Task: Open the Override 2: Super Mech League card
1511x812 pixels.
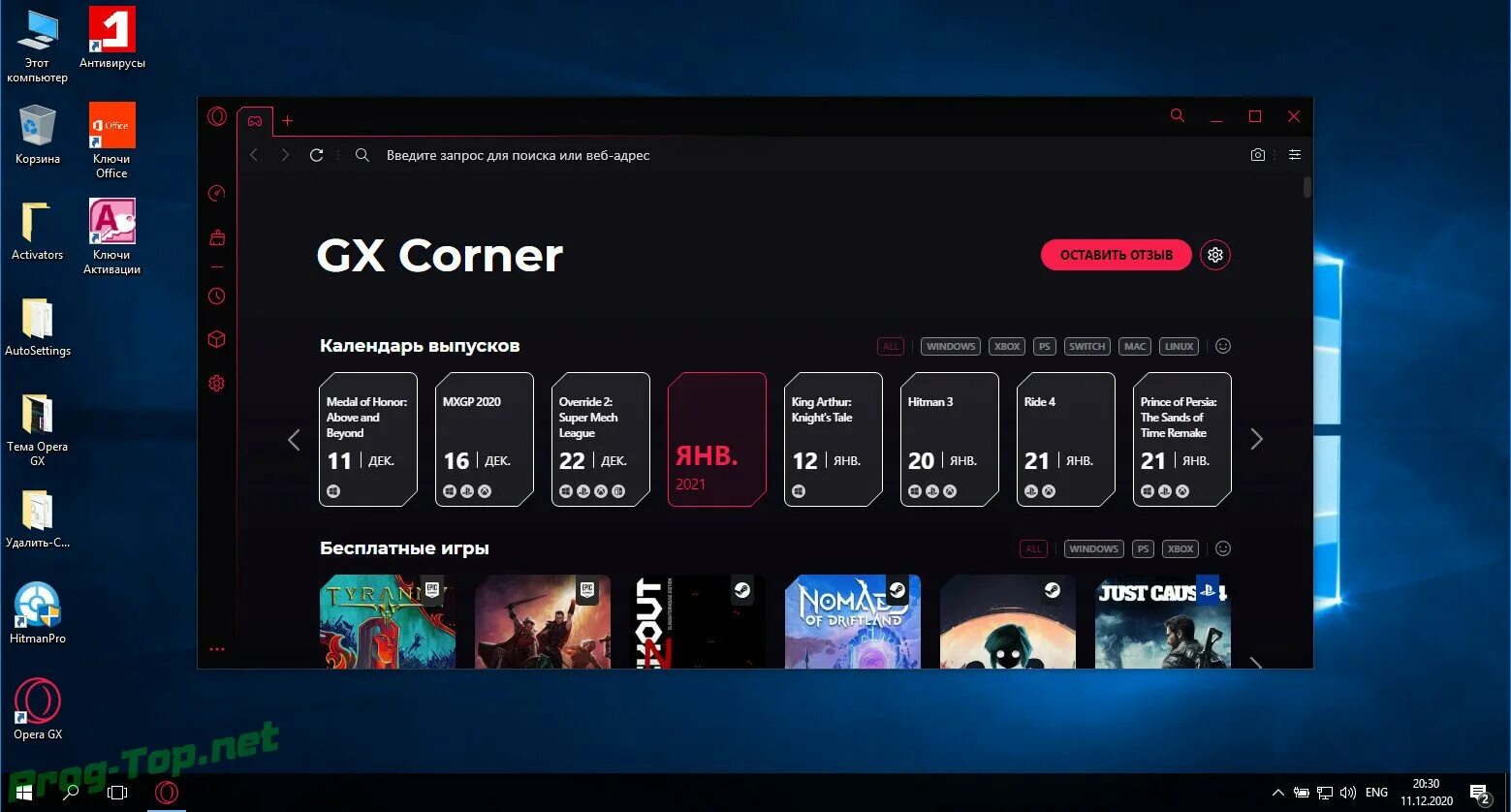Action: coord(601,440)
